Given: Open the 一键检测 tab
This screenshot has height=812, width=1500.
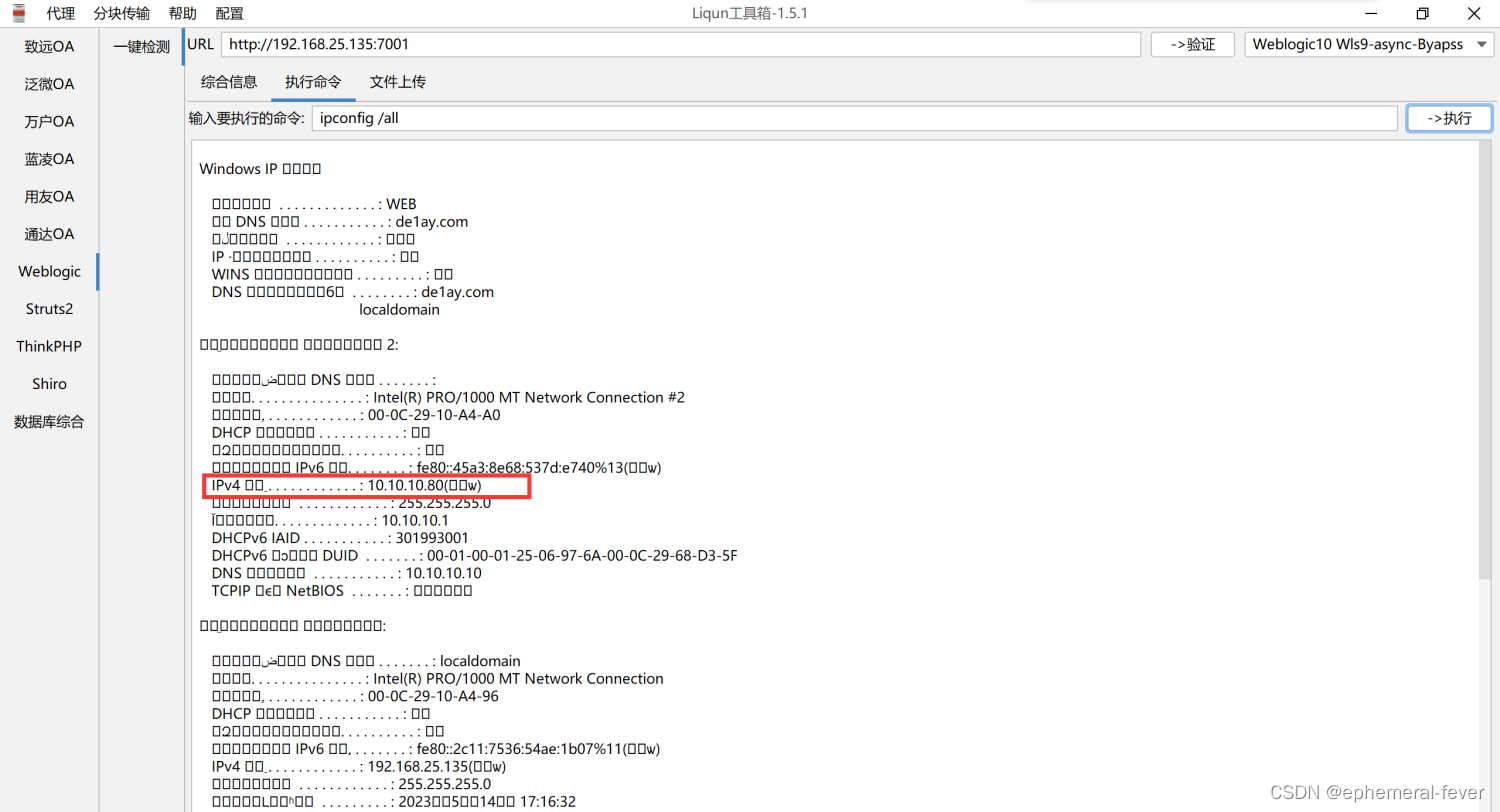Looking at the screenshot, I should click(x=142, y=47).
